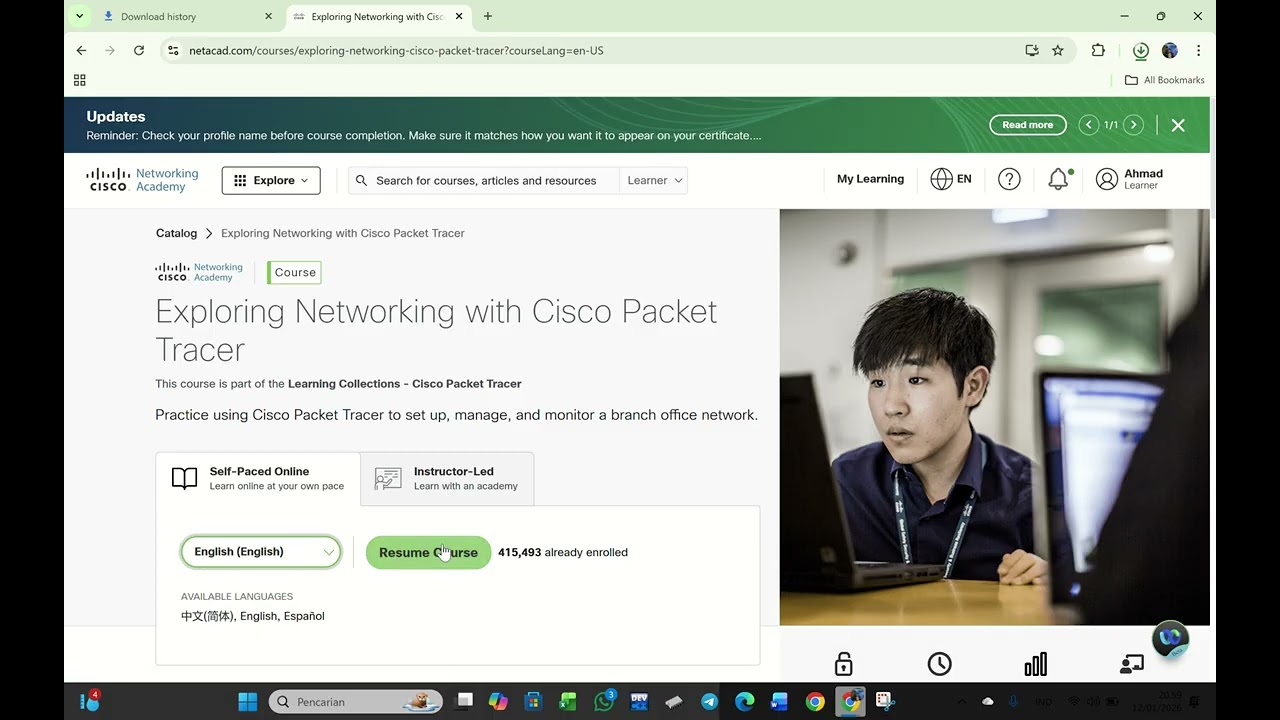Click the unlocked padlock icon

pyautogui.click(x=844, y=664)
